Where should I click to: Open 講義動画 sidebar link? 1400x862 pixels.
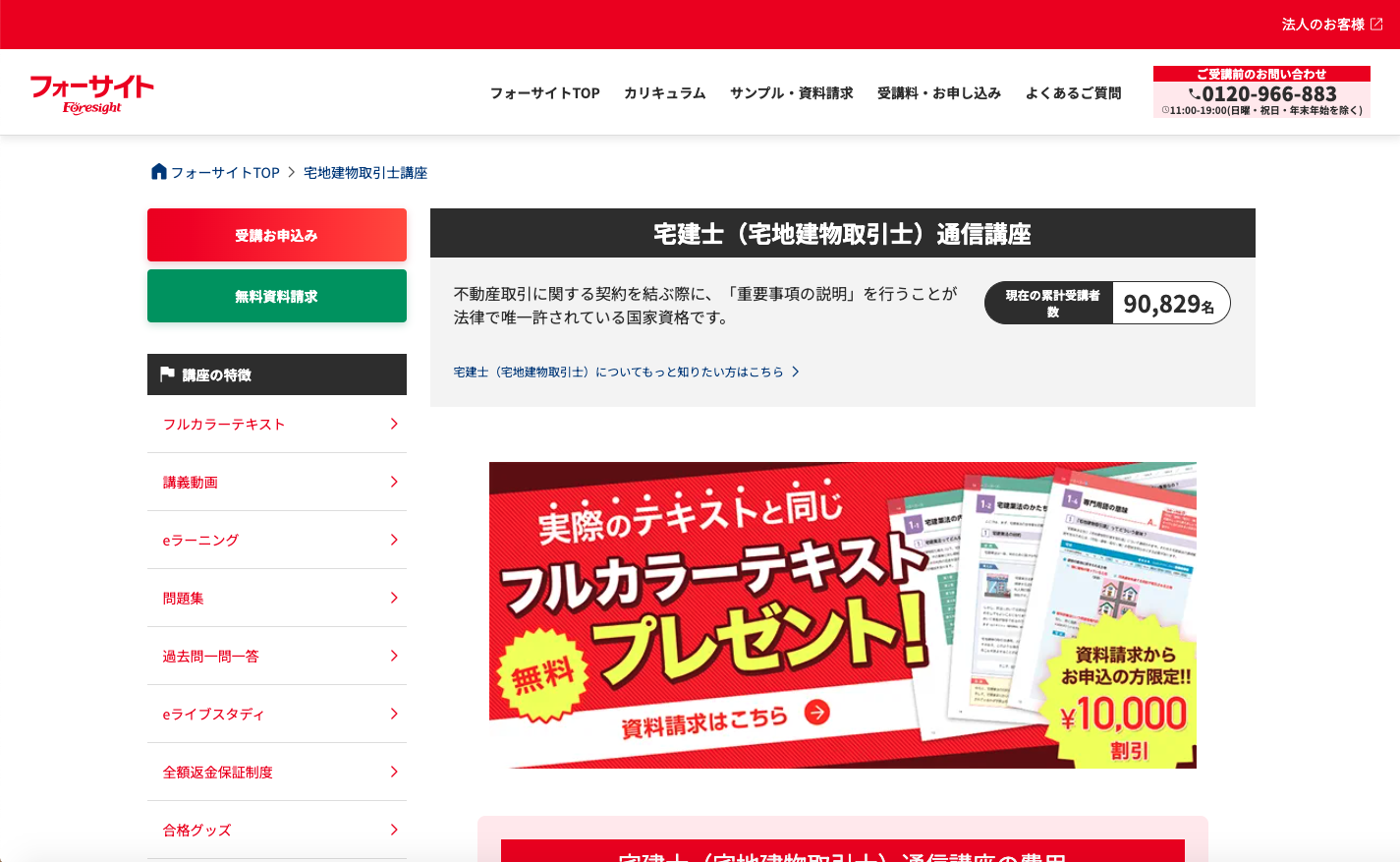[277, 482]
